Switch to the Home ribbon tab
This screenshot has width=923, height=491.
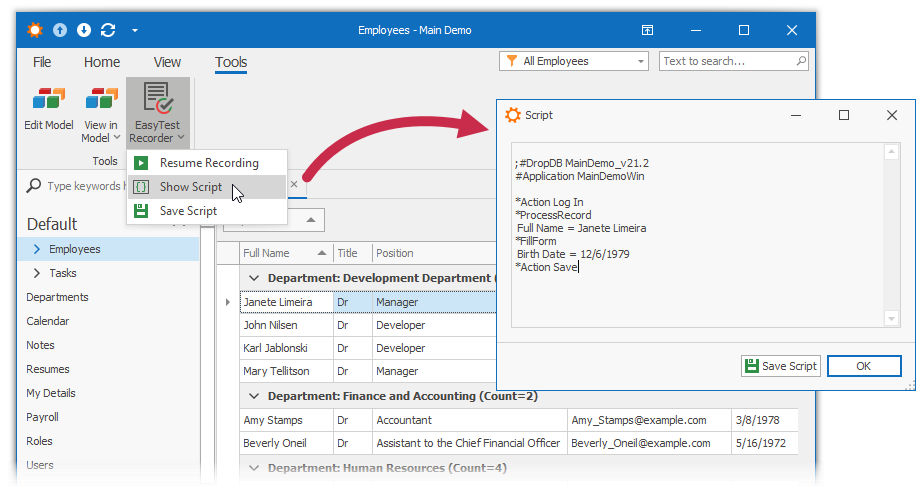102,62
